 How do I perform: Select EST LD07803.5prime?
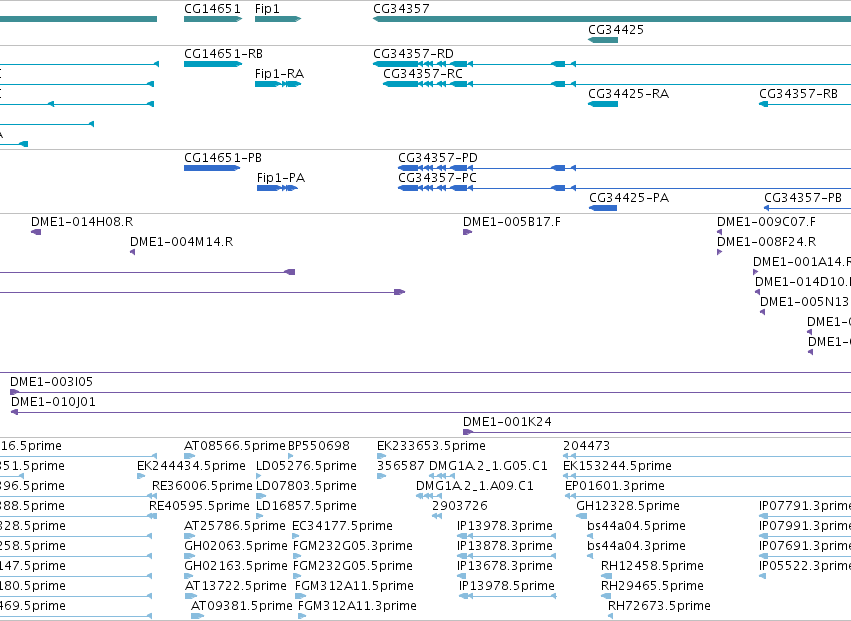306,486
